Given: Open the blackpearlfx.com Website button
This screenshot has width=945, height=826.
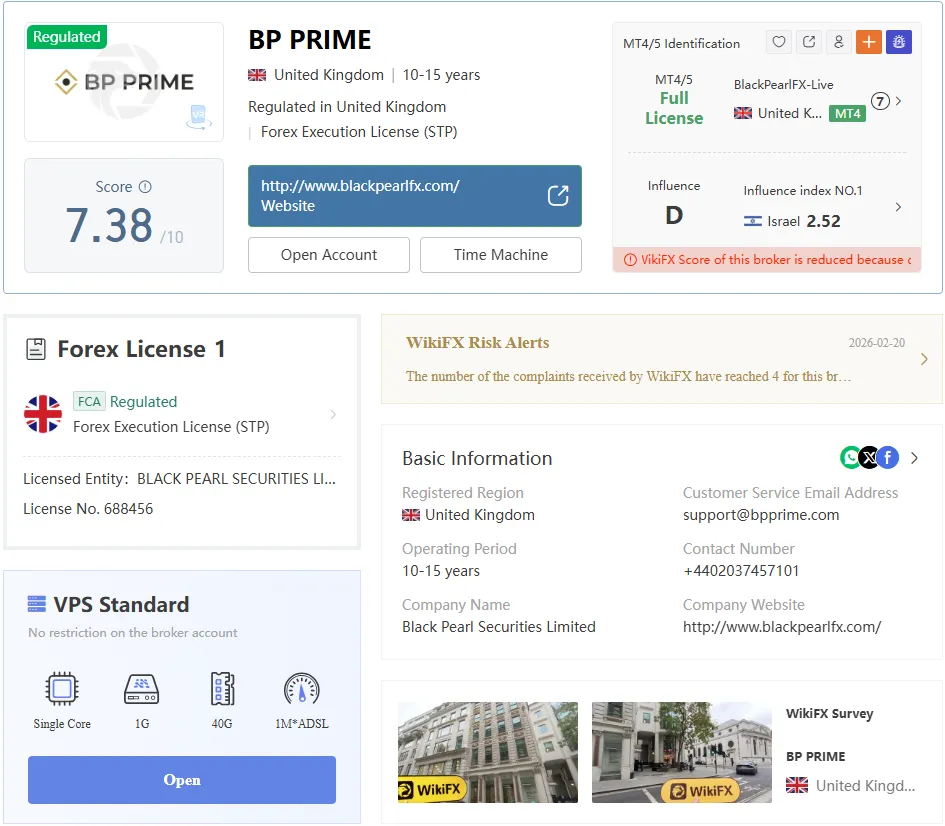Looking at the screenshot, I should pyautogui.click(x=415, y=196).
